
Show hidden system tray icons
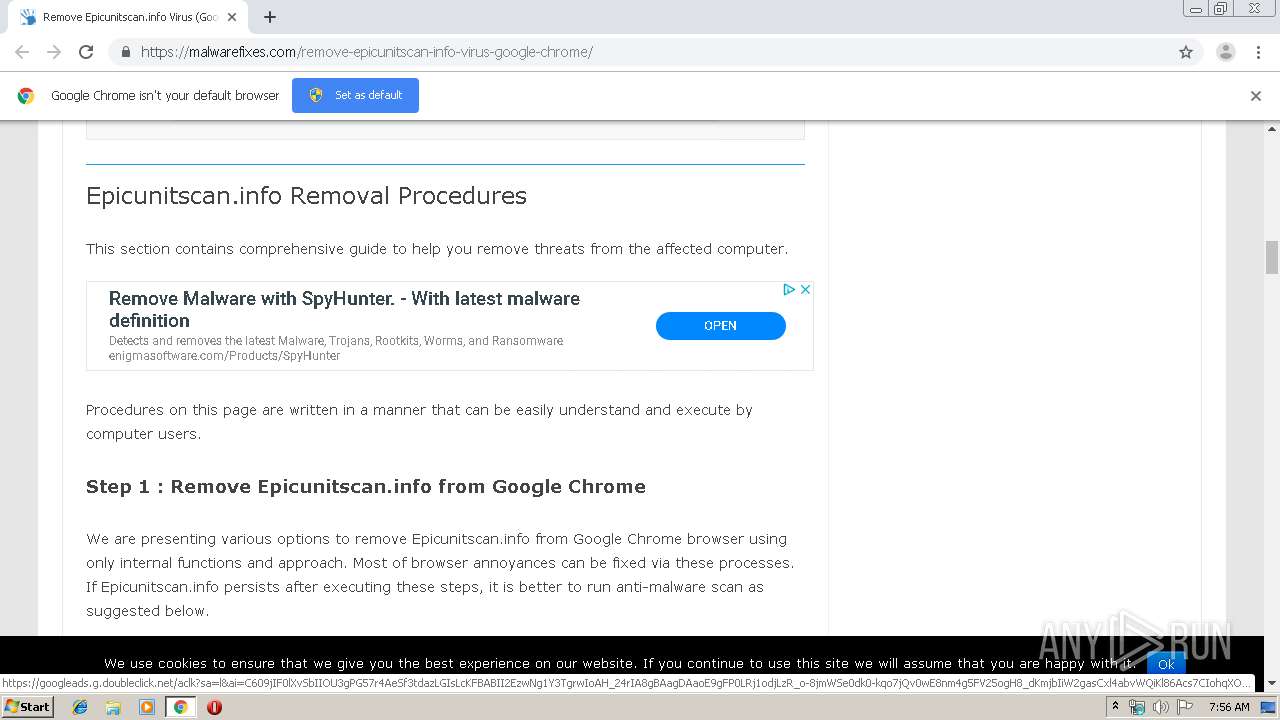click(x=1115, y=707)
